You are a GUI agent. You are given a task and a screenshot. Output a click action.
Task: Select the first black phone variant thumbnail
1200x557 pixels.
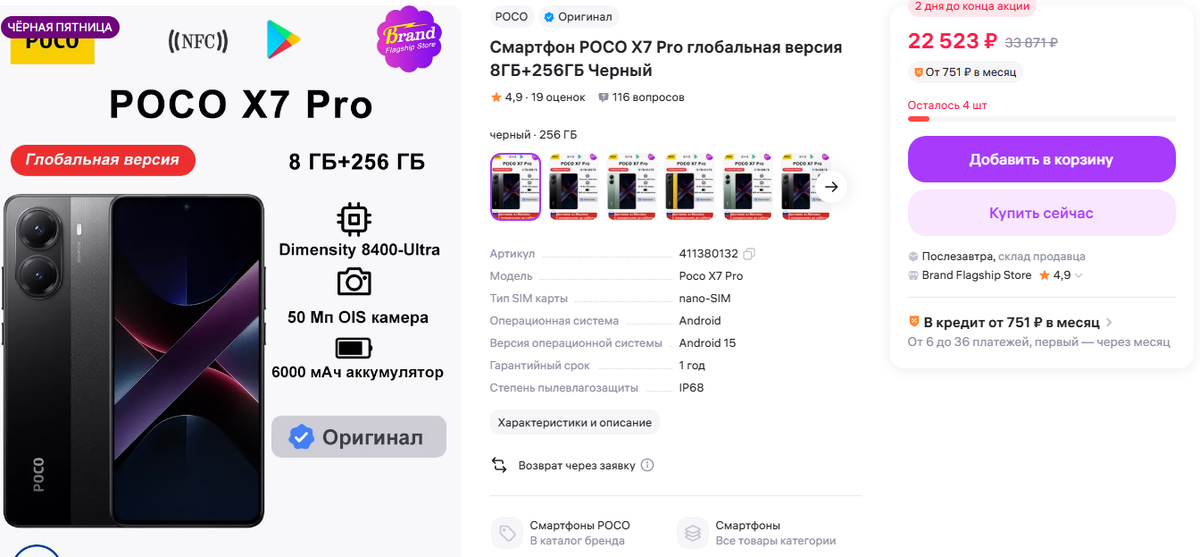click(x=516, y=186)
